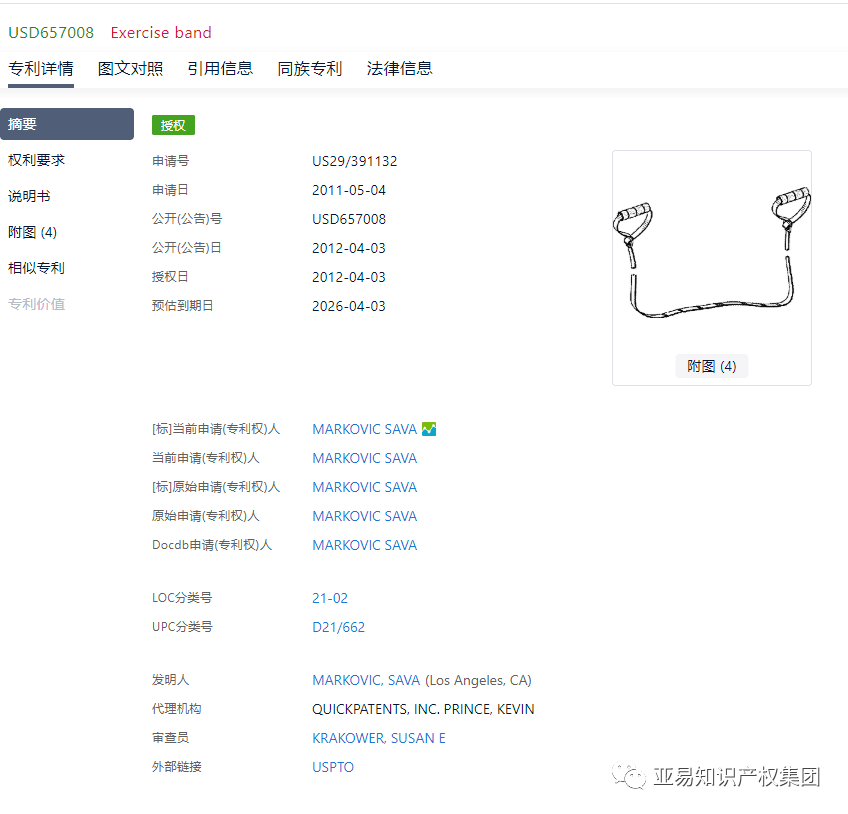Viewport: 848px width, 814px height.
Task: Click the green chart icon beside MARKOVIC SAVA
Action: click(429, 429)
